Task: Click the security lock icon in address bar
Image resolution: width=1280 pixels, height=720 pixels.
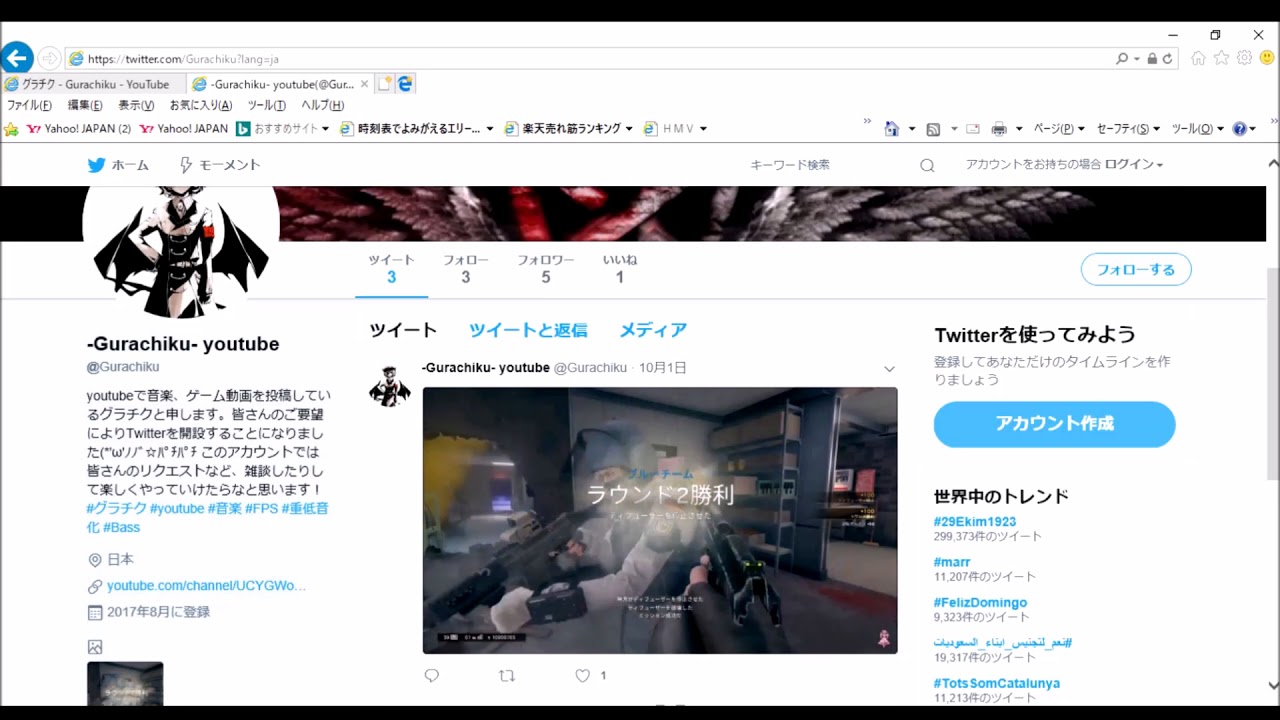Action: [1152, 59]
